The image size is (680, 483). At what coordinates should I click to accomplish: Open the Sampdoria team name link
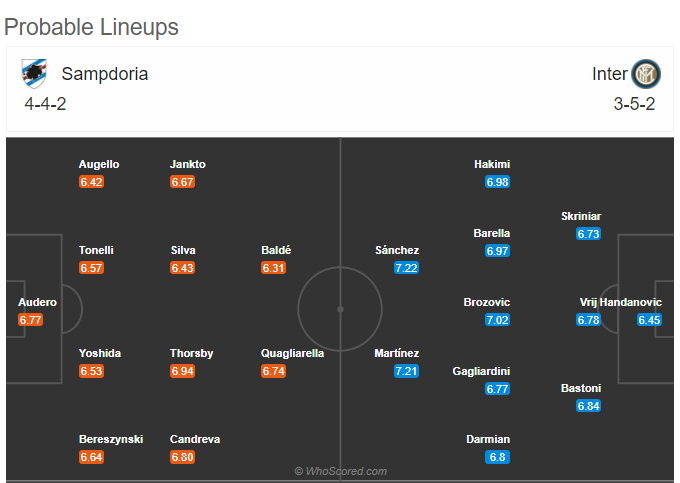point(105,74)
